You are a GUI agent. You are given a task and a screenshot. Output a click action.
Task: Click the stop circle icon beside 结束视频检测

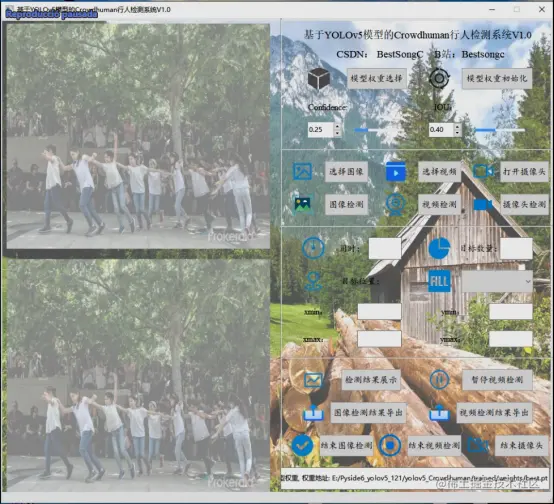point(390,445)
